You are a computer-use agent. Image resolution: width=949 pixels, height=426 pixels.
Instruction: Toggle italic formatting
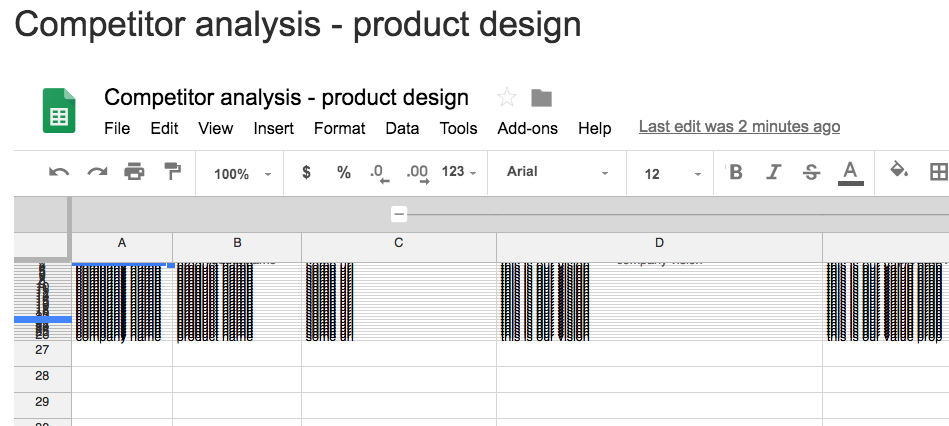(773, 172)
